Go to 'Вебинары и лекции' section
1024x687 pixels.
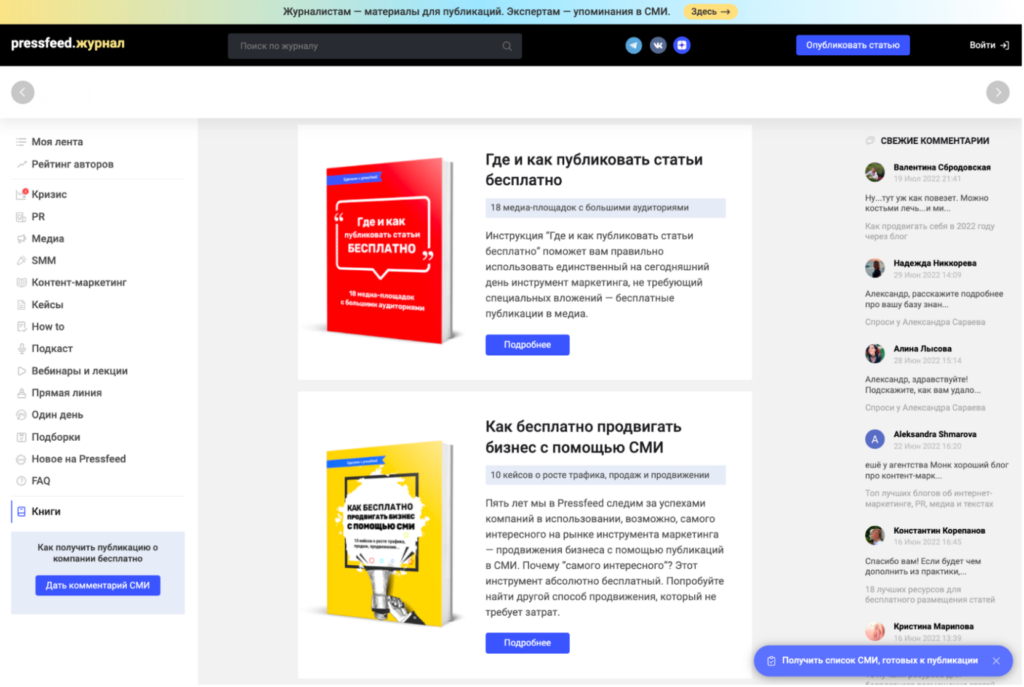pos(79,370)
